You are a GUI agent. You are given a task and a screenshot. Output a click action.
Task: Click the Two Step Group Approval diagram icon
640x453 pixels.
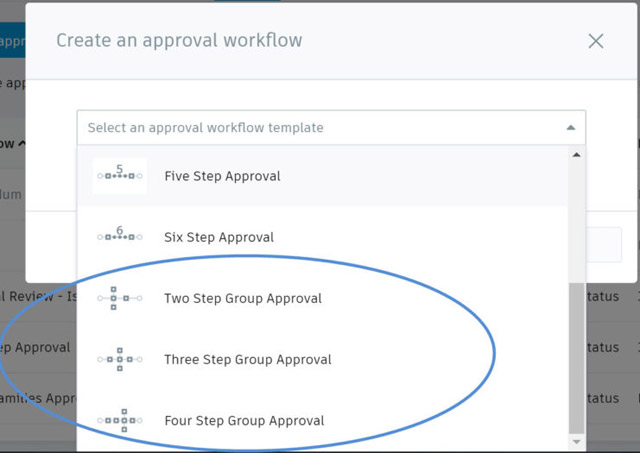[120, 298]
